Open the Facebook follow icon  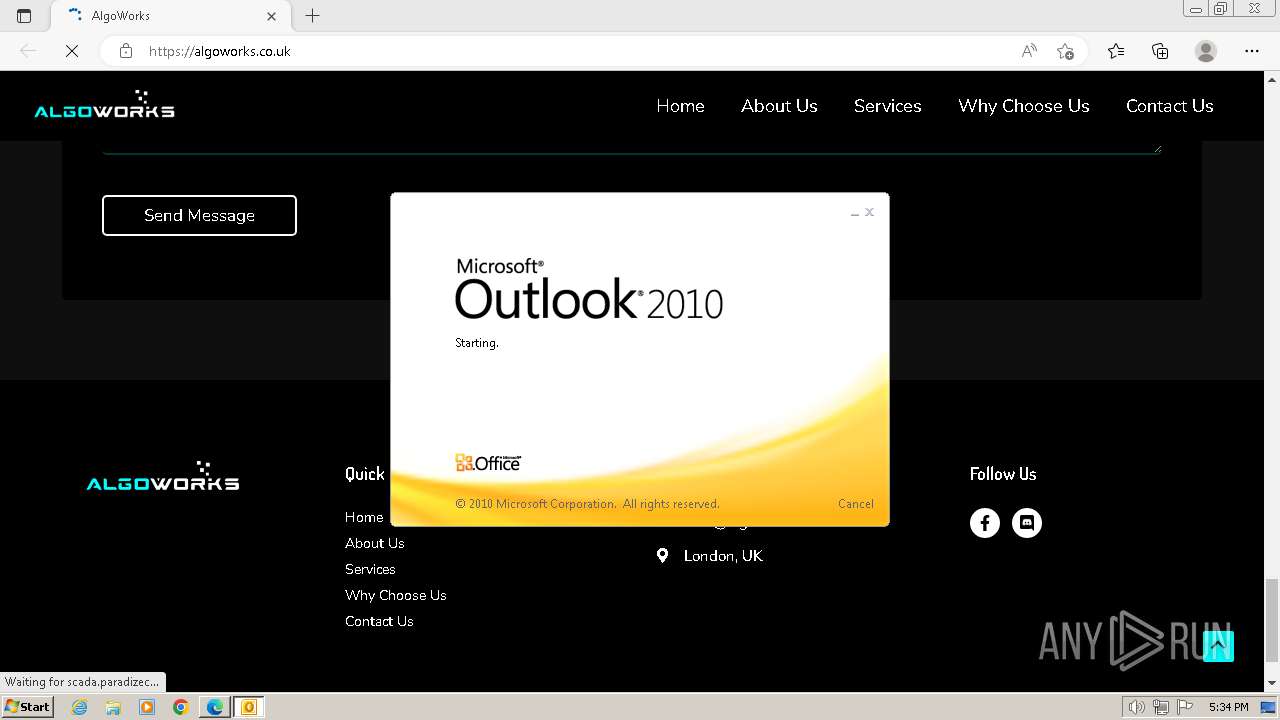(985, 523)
